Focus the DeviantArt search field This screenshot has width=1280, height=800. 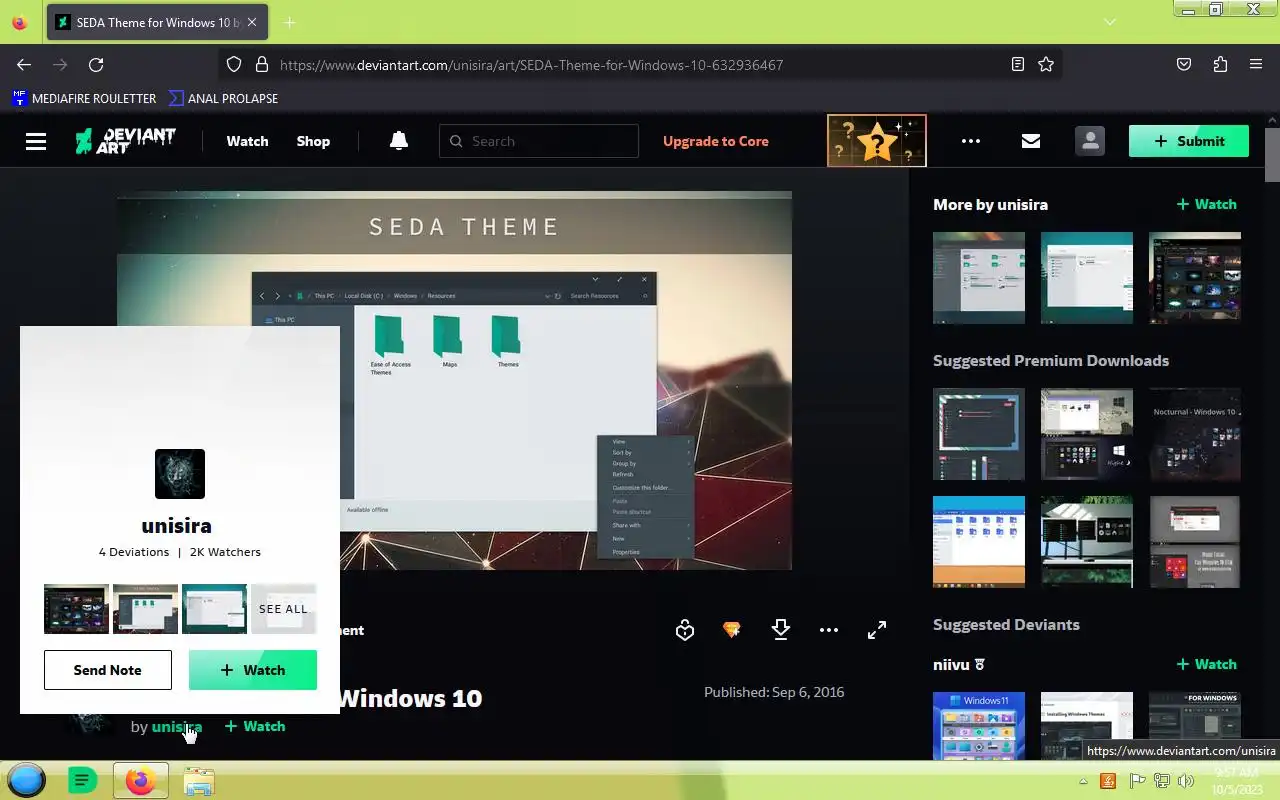[539, 141]
